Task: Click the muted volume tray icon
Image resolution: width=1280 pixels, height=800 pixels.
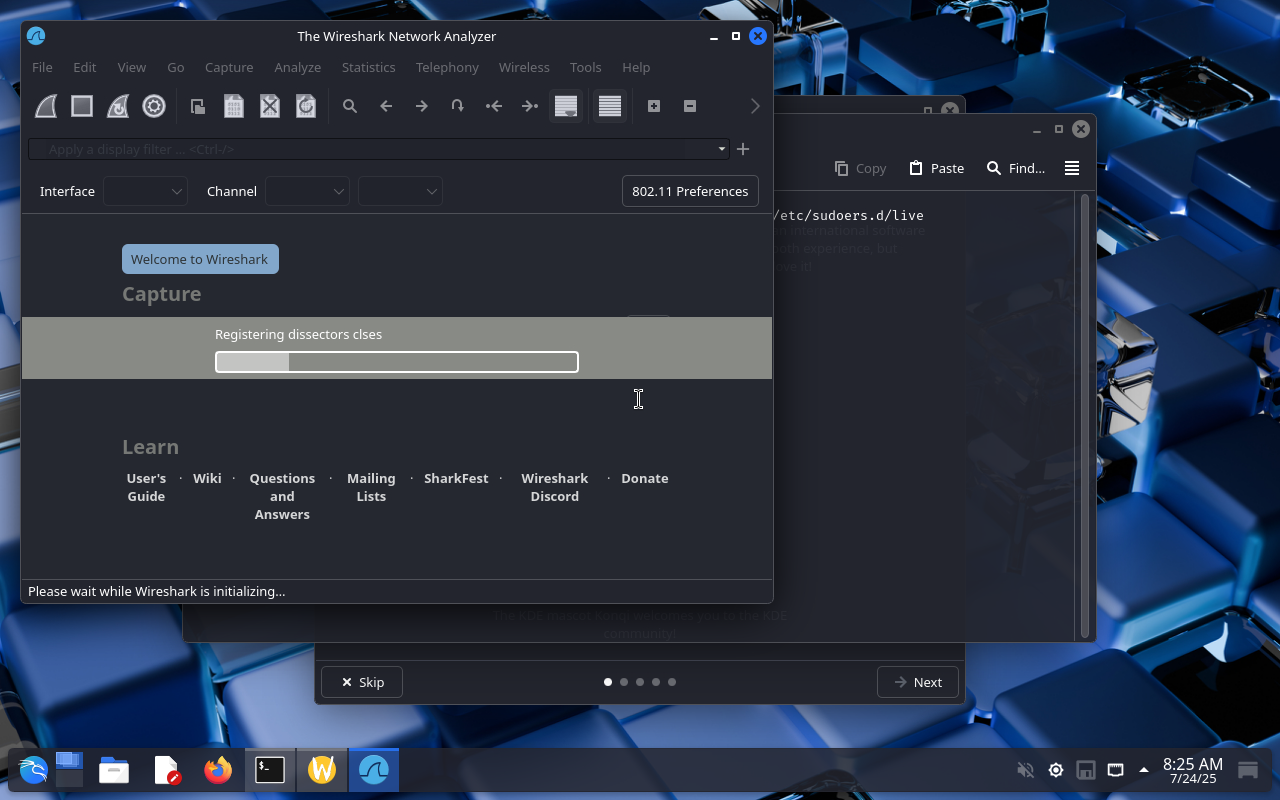Action: point(1025,770)
